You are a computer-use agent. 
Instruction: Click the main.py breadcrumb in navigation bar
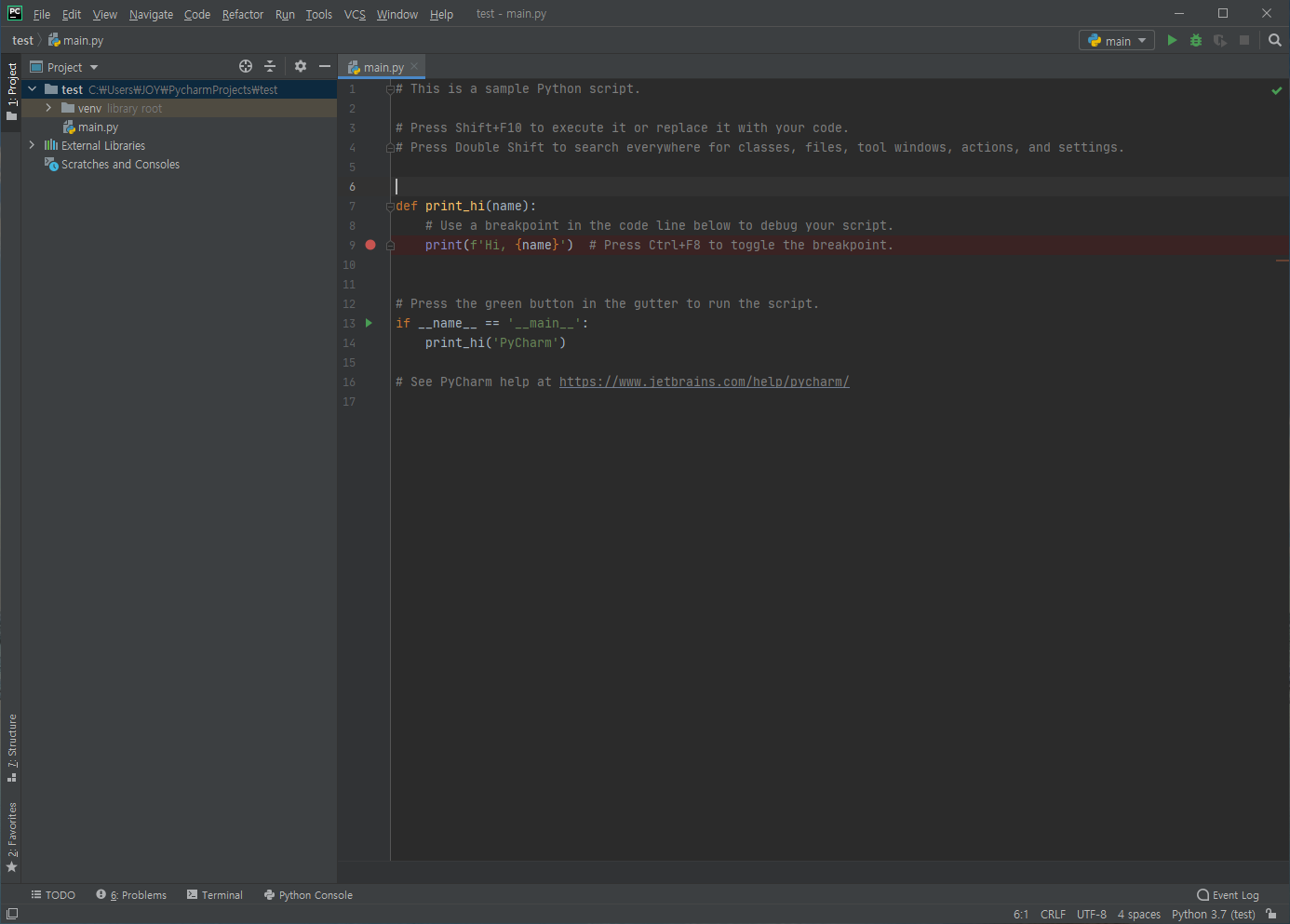[x=76, y=40]
